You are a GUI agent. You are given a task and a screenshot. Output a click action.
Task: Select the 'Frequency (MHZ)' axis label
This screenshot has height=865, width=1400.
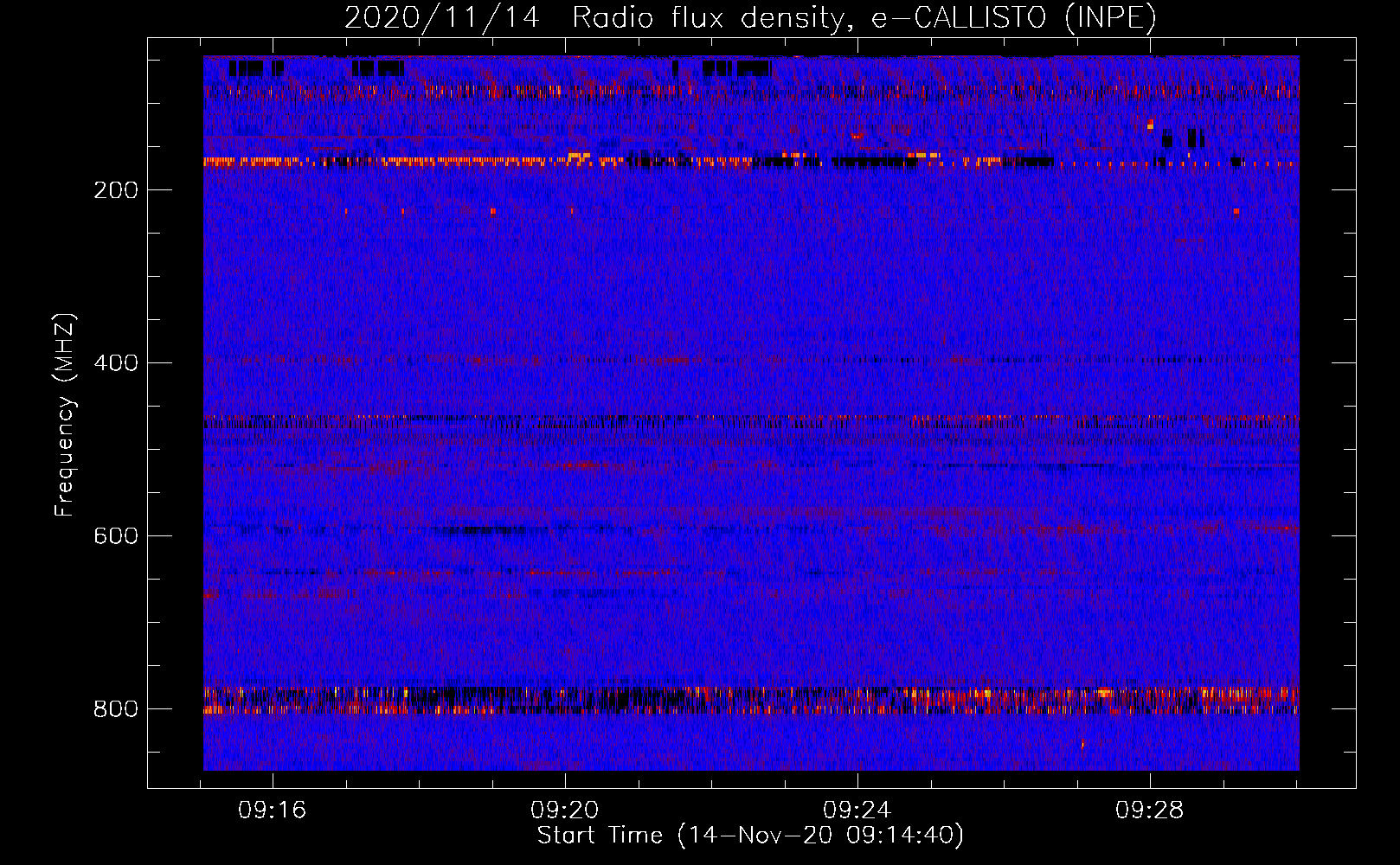[x=65, y=414]
